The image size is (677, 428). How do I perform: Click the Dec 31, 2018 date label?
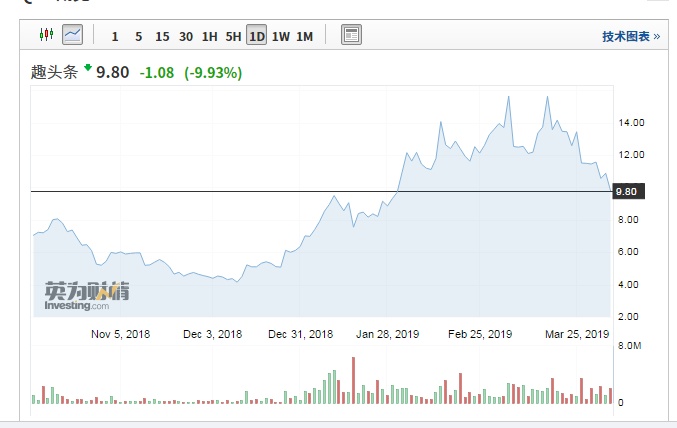[301, 334]
